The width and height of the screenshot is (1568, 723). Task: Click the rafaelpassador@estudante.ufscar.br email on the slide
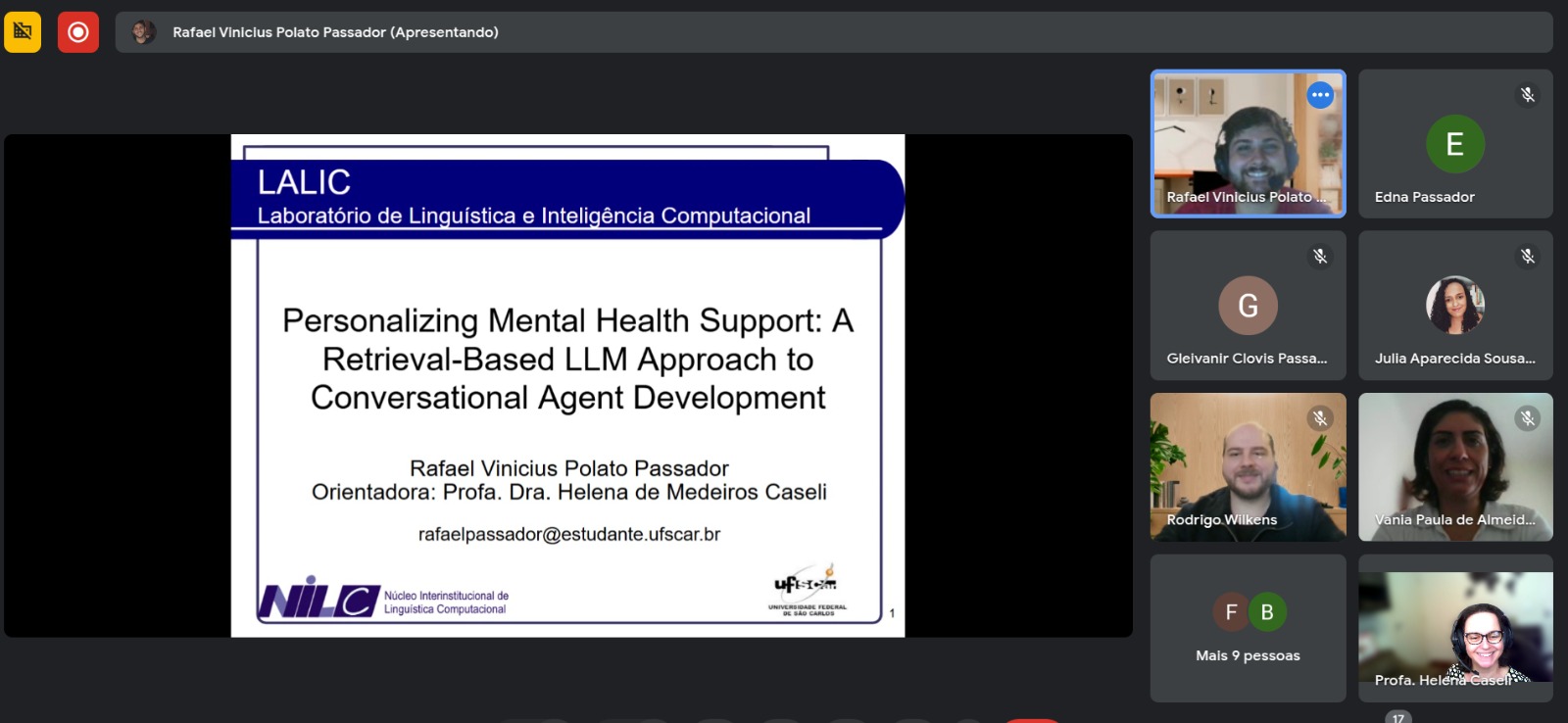coord(568,535)
